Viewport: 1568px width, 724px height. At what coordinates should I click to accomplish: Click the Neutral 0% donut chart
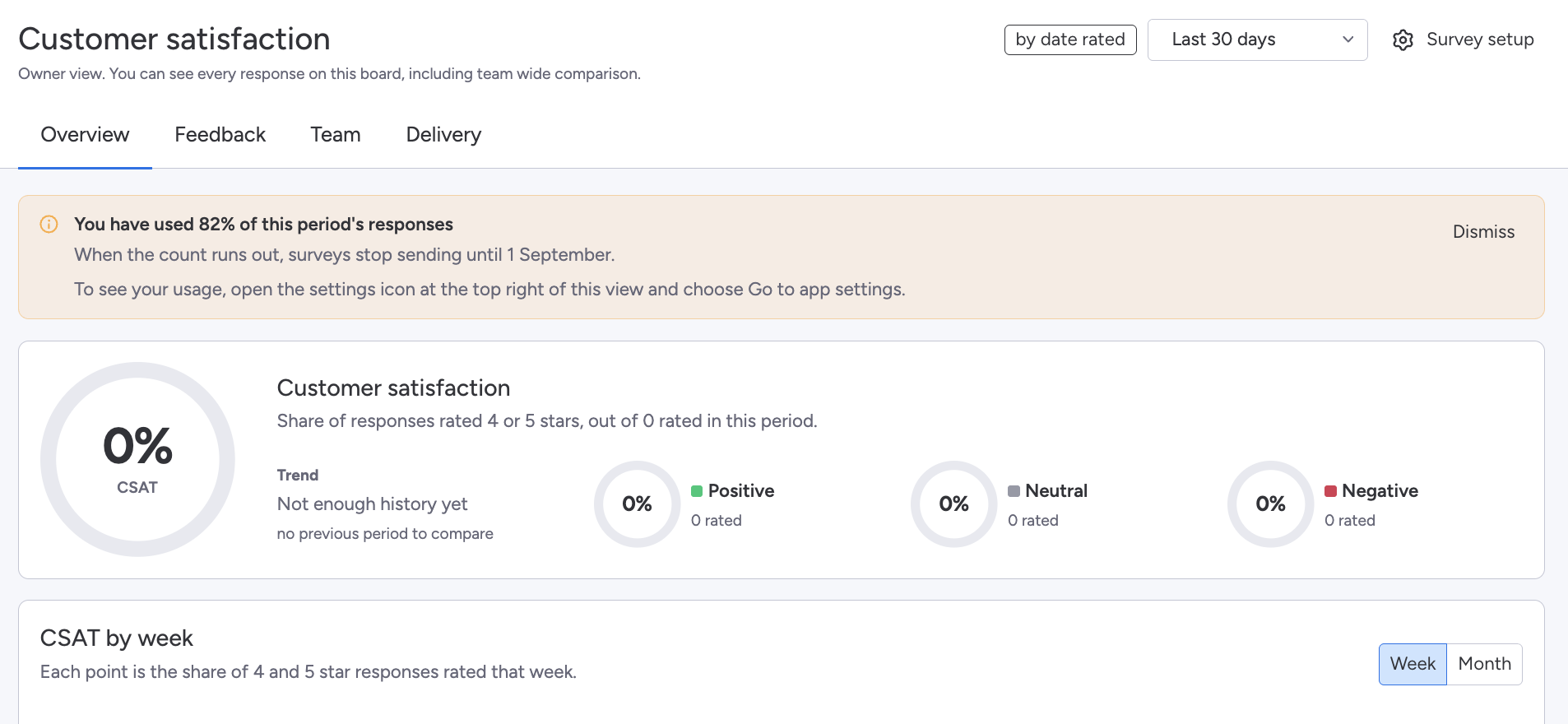tap(953, 504)
